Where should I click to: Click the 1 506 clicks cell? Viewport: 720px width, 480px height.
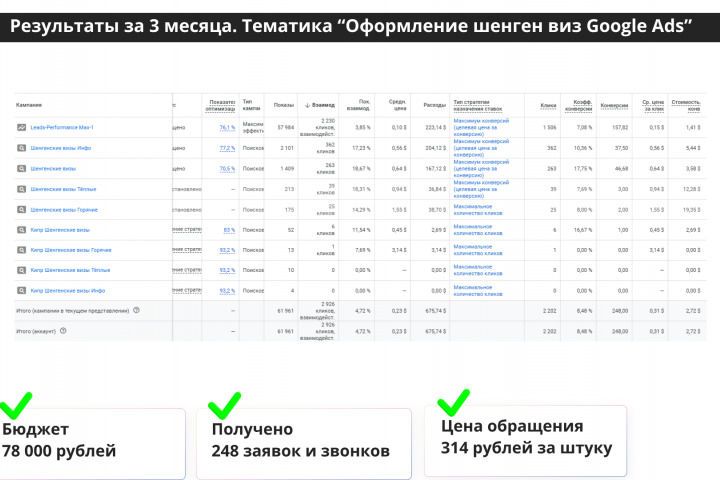pos(549,127)
